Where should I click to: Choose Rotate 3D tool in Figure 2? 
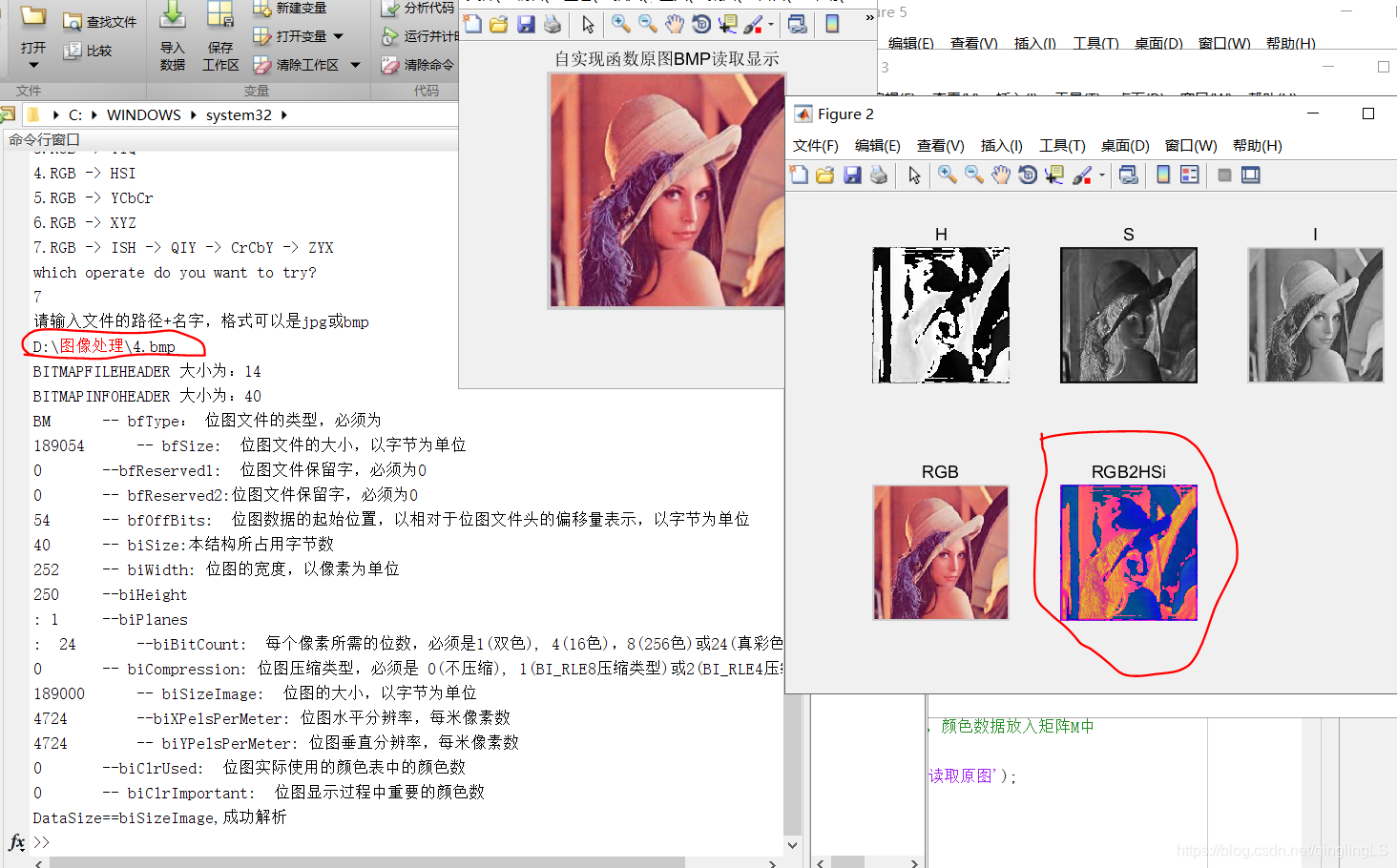click(1027, 175)
